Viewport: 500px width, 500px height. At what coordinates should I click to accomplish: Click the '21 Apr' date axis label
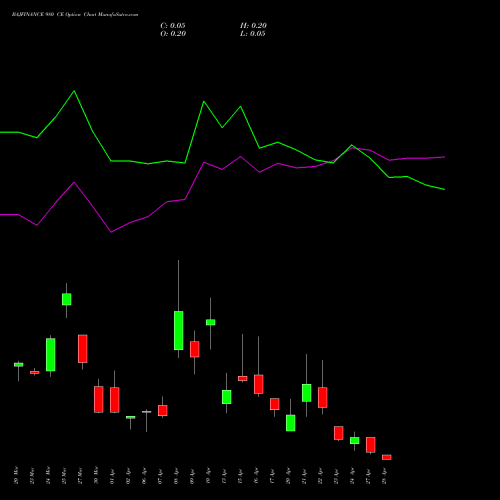[304, 476]
